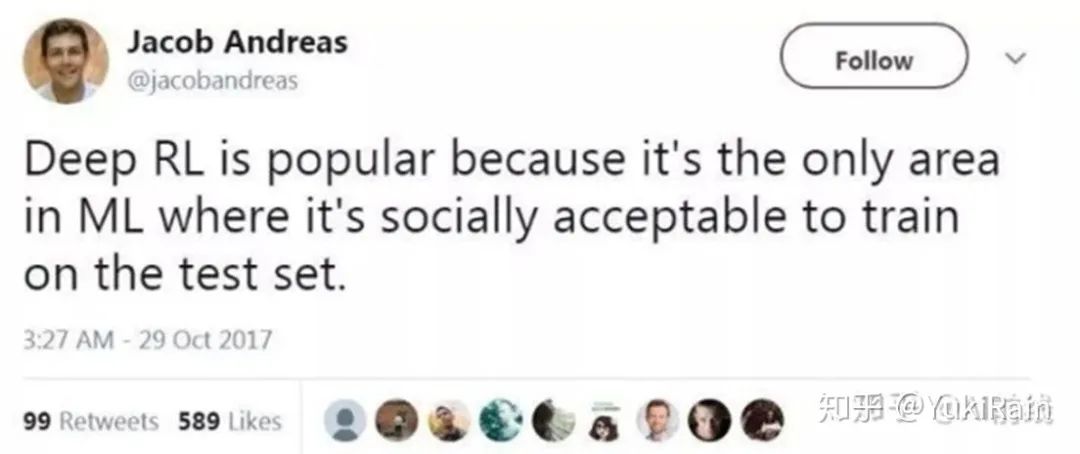Open the second liker avatar, brown toned
This screenshot has width=1080, height=454.
[397, 421]
